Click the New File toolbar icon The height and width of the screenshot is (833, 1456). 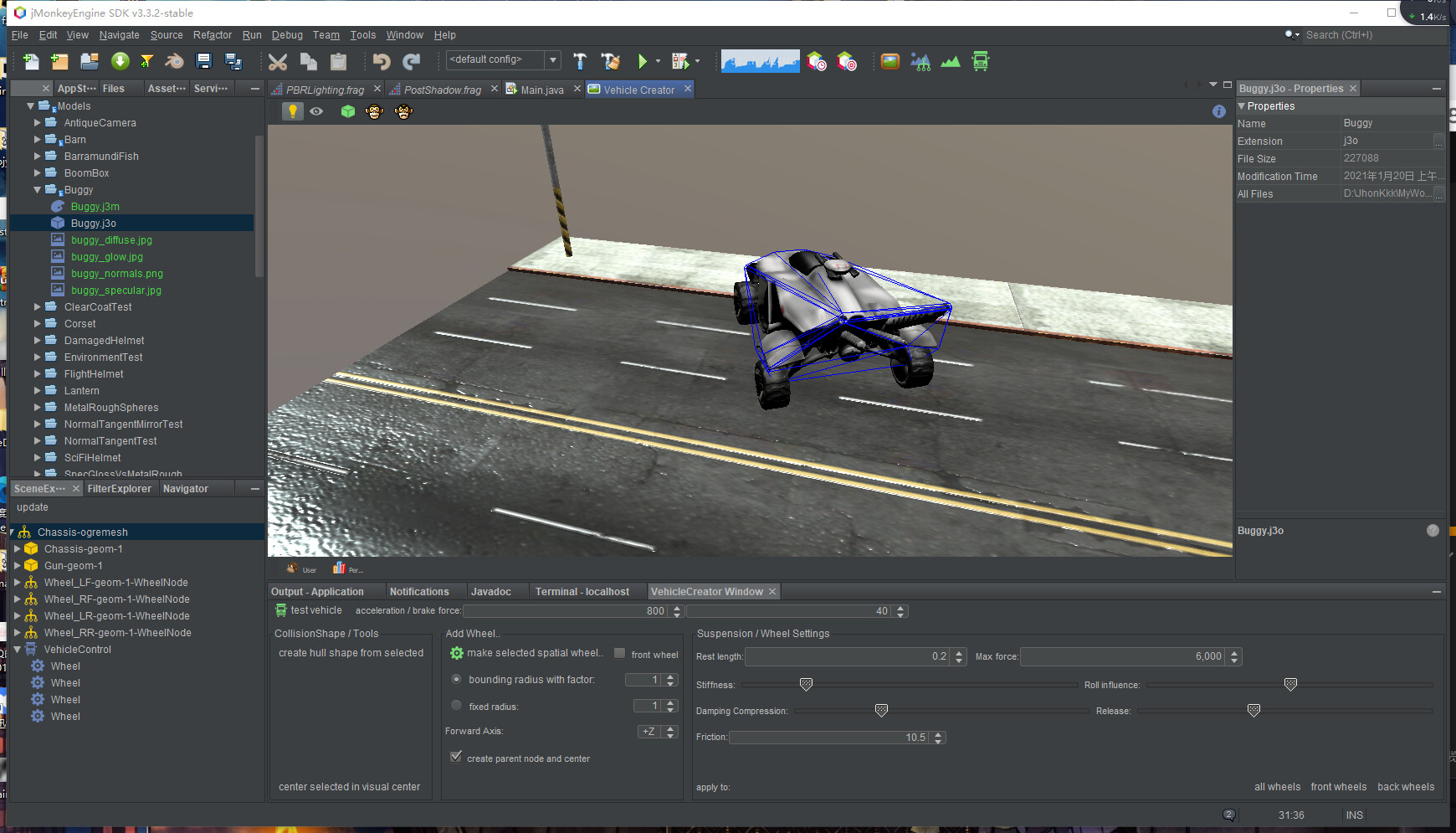(x=31, y=61)
